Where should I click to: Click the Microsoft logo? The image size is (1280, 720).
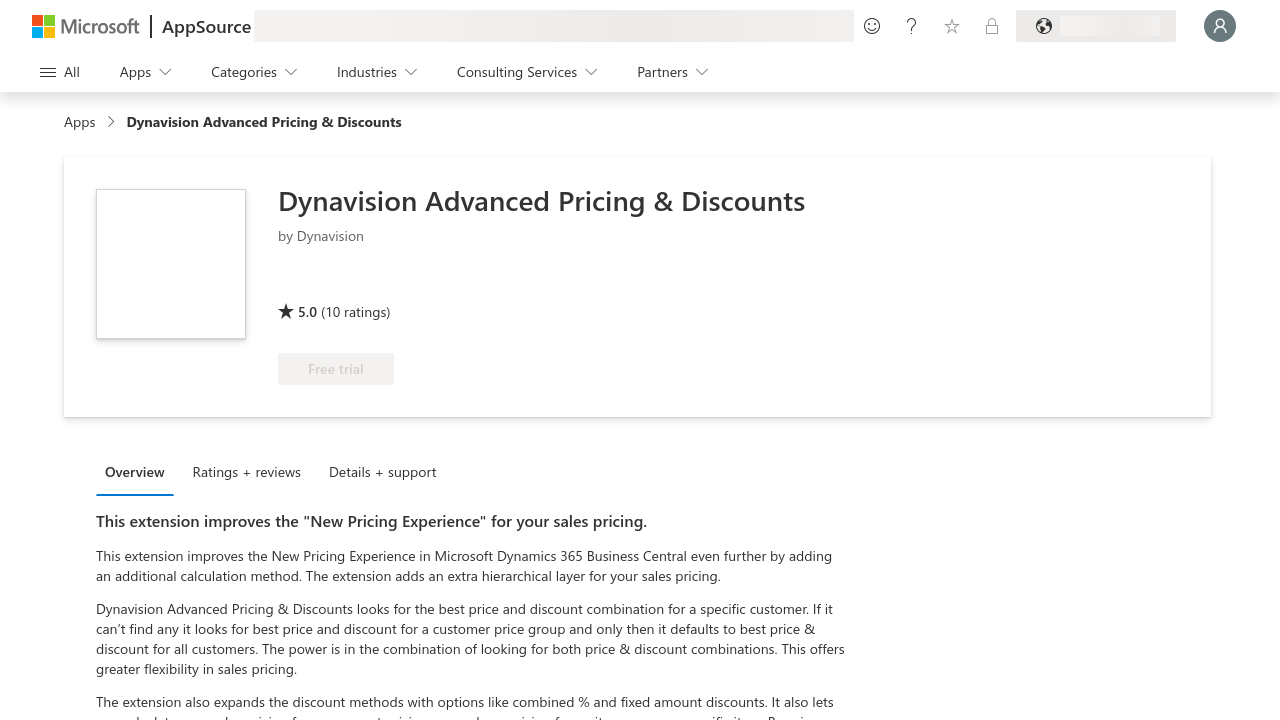(86, 26)
